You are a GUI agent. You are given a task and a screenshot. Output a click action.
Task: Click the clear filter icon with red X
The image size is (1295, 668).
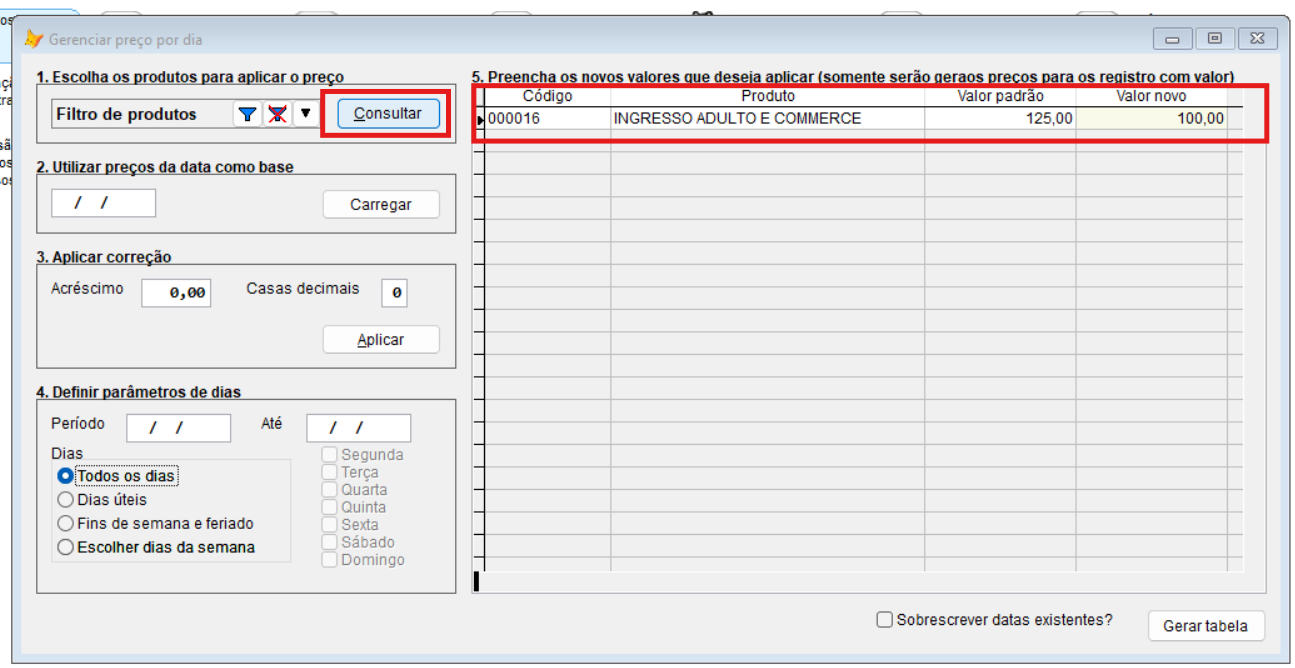277,114
